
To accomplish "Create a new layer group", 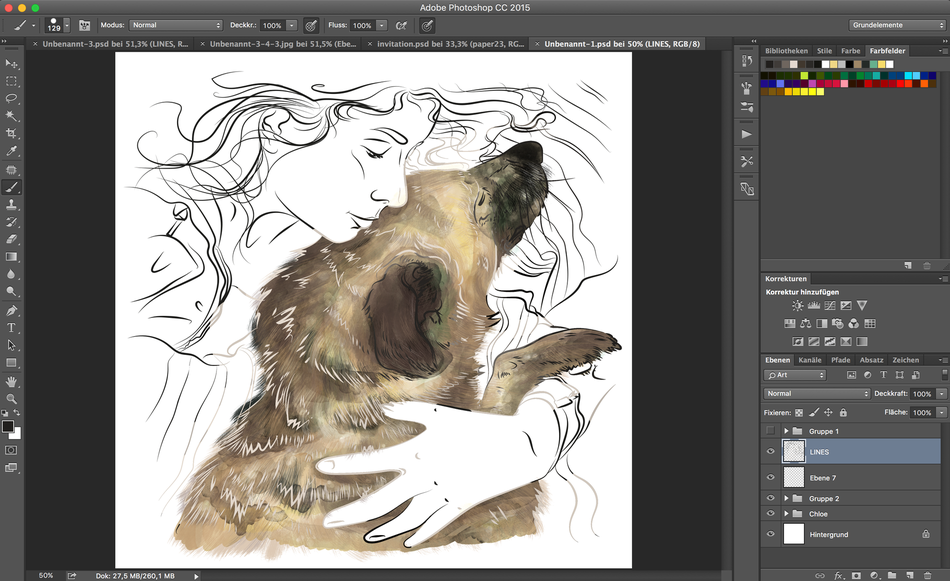I will click(892, 576).
